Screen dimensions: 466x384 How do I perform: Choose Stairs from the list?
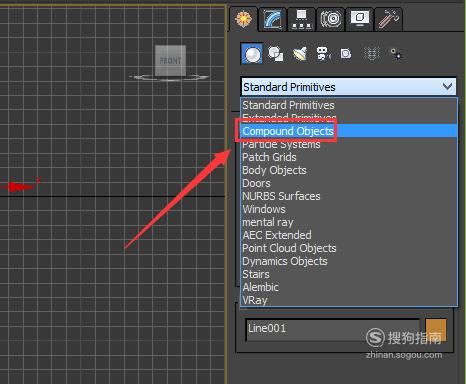point(349,274)
